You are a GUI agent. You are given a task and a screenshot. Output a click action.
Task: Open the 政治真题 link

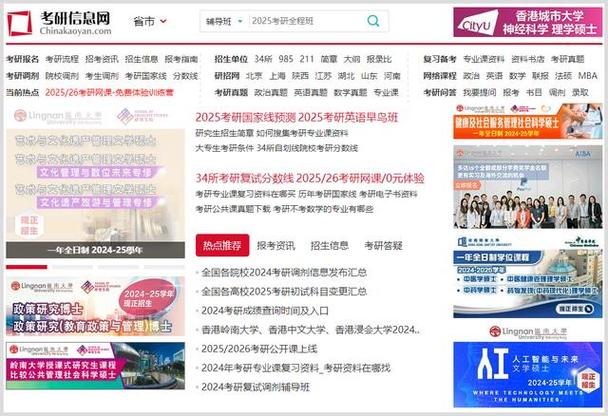pos(271,92)
